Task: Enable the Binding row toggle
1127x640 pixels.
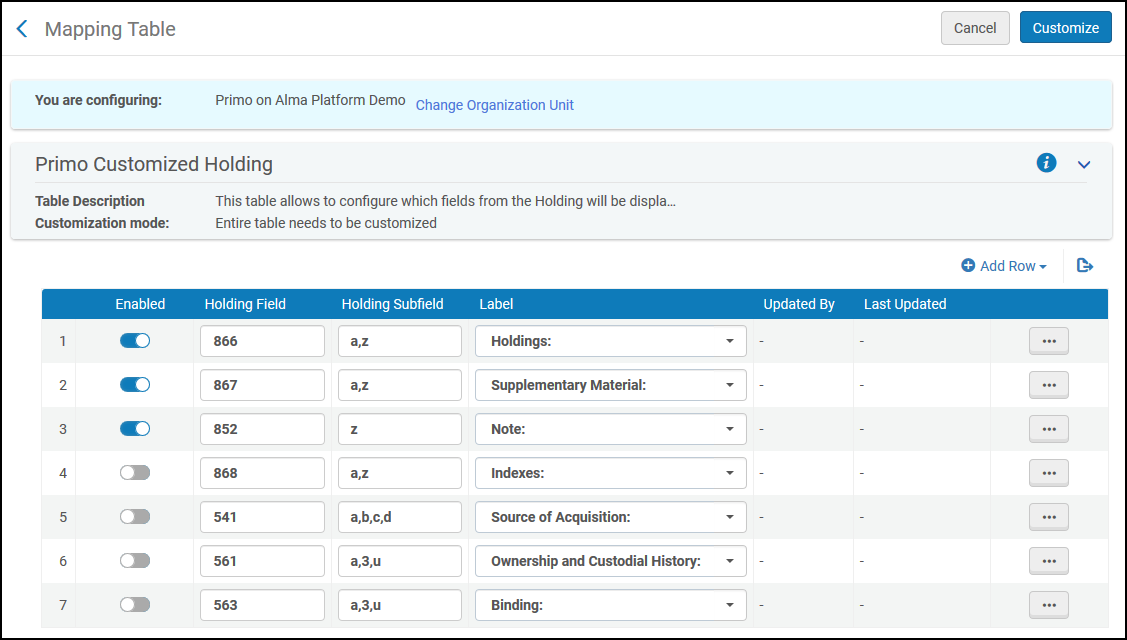Action: (x=135, y=605)
